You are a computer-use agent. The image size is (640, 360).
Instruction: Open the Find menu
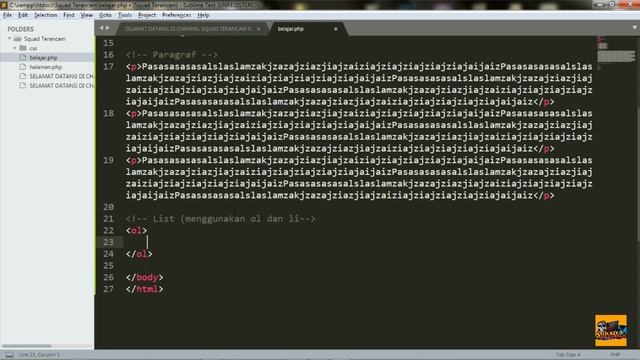(69, 15)
